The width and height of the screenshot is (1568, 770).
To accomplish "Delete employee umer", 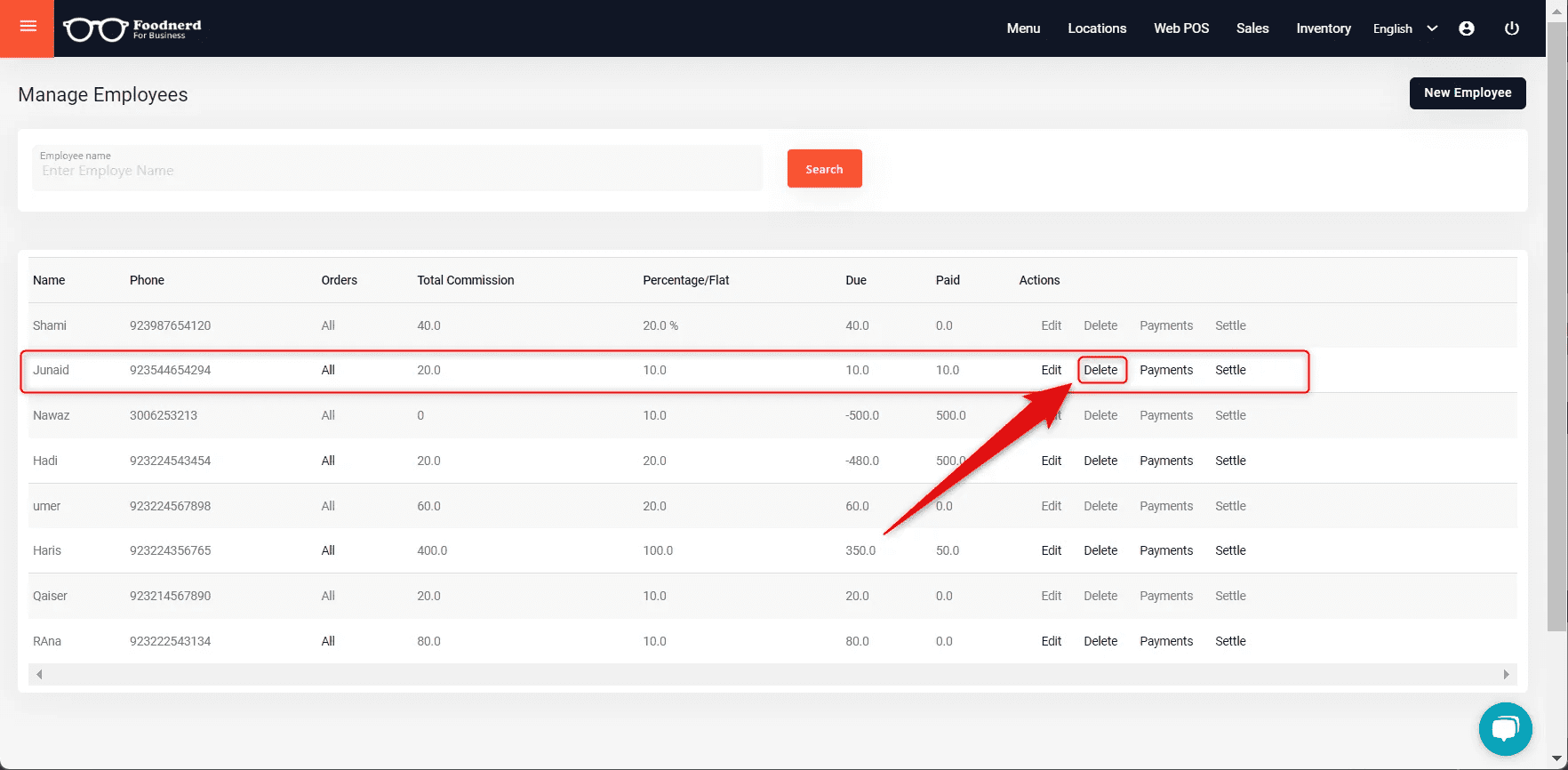I will pos(1100,506).
